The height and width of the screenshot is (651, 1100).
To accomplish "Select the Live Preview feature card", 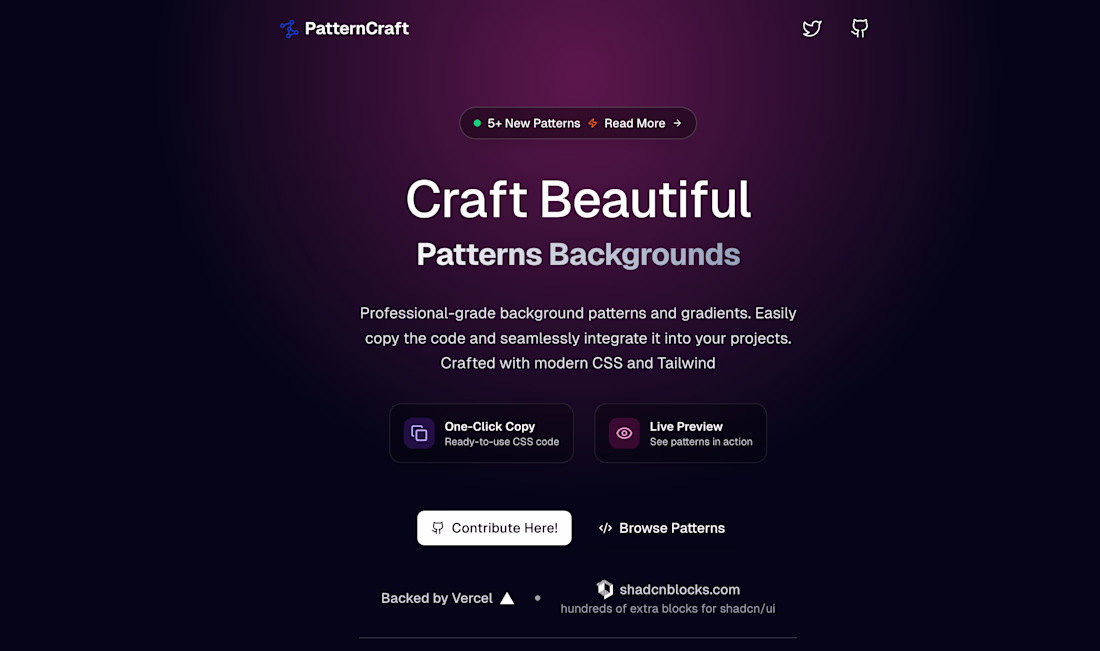I will [680, 433].
